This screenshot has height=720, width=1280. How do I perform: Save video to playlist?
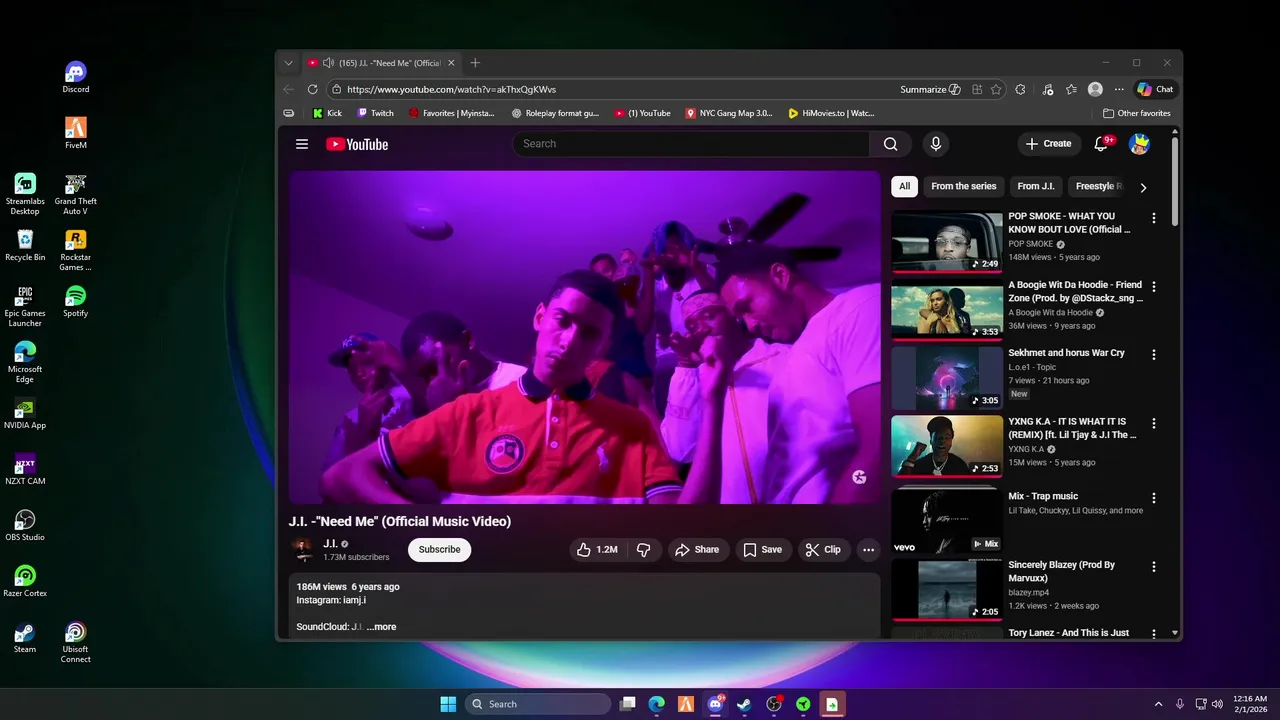click(763, 549)
